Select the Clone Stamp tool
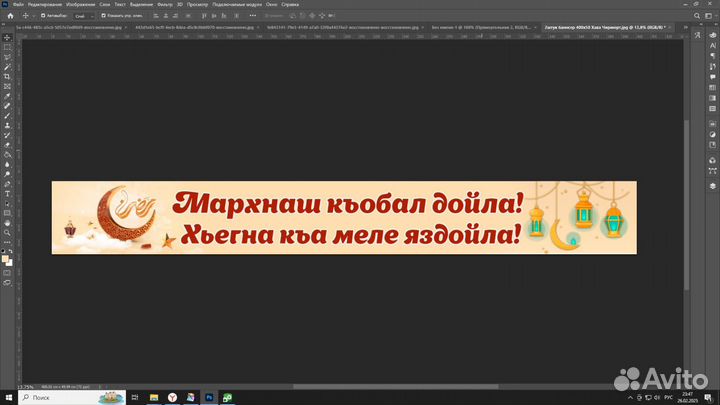Image resolution: width=720 pixels, height=405 pixels. click(x=7, y=125)
